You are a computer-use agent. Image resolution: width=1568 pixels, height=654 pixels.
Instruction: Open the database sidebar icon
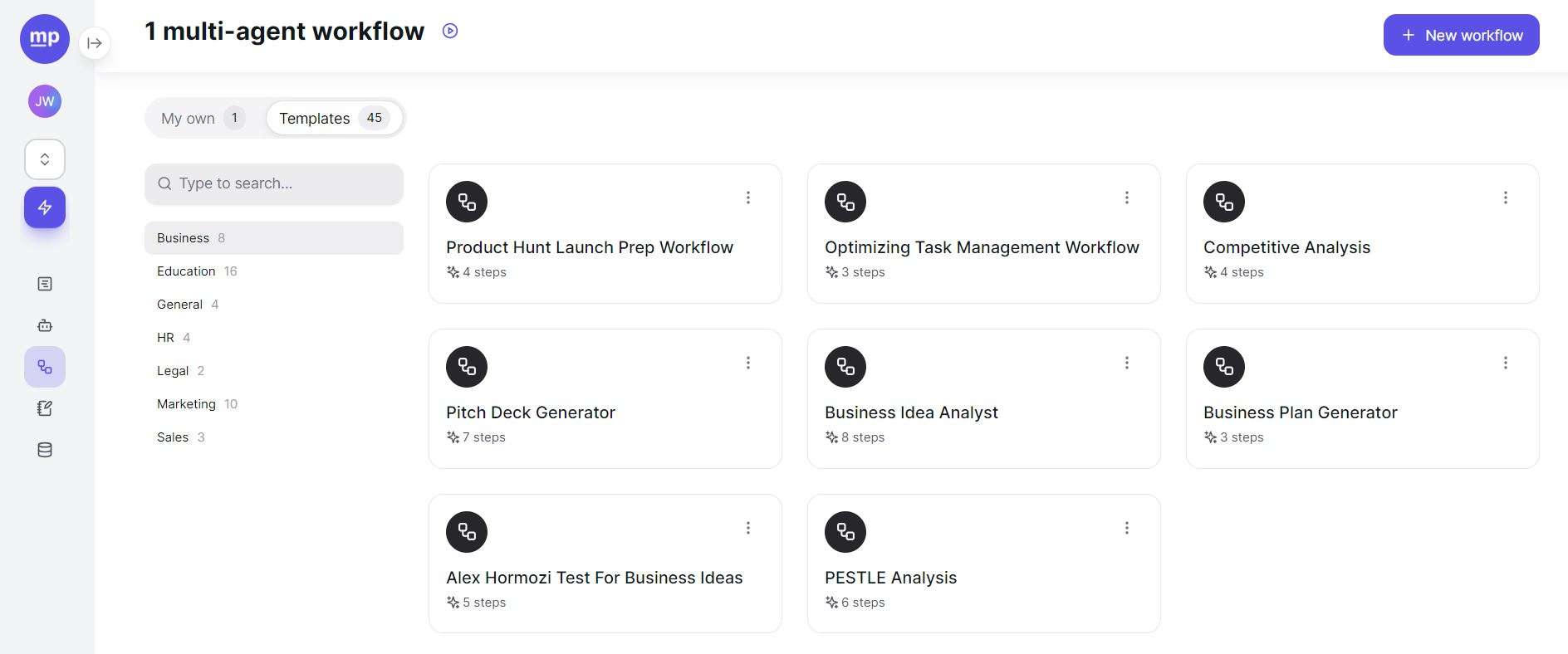coord(45,450)
